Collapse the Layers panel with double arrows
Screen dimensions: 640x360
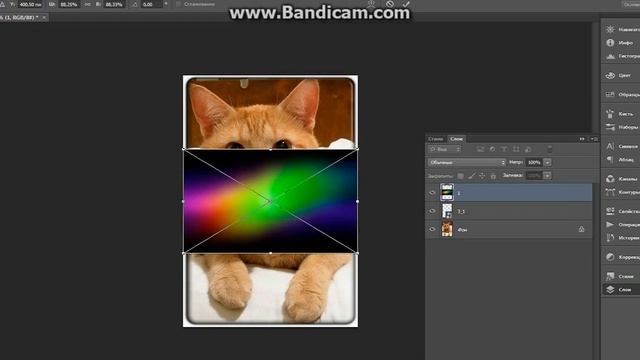(x=582, y=139)
